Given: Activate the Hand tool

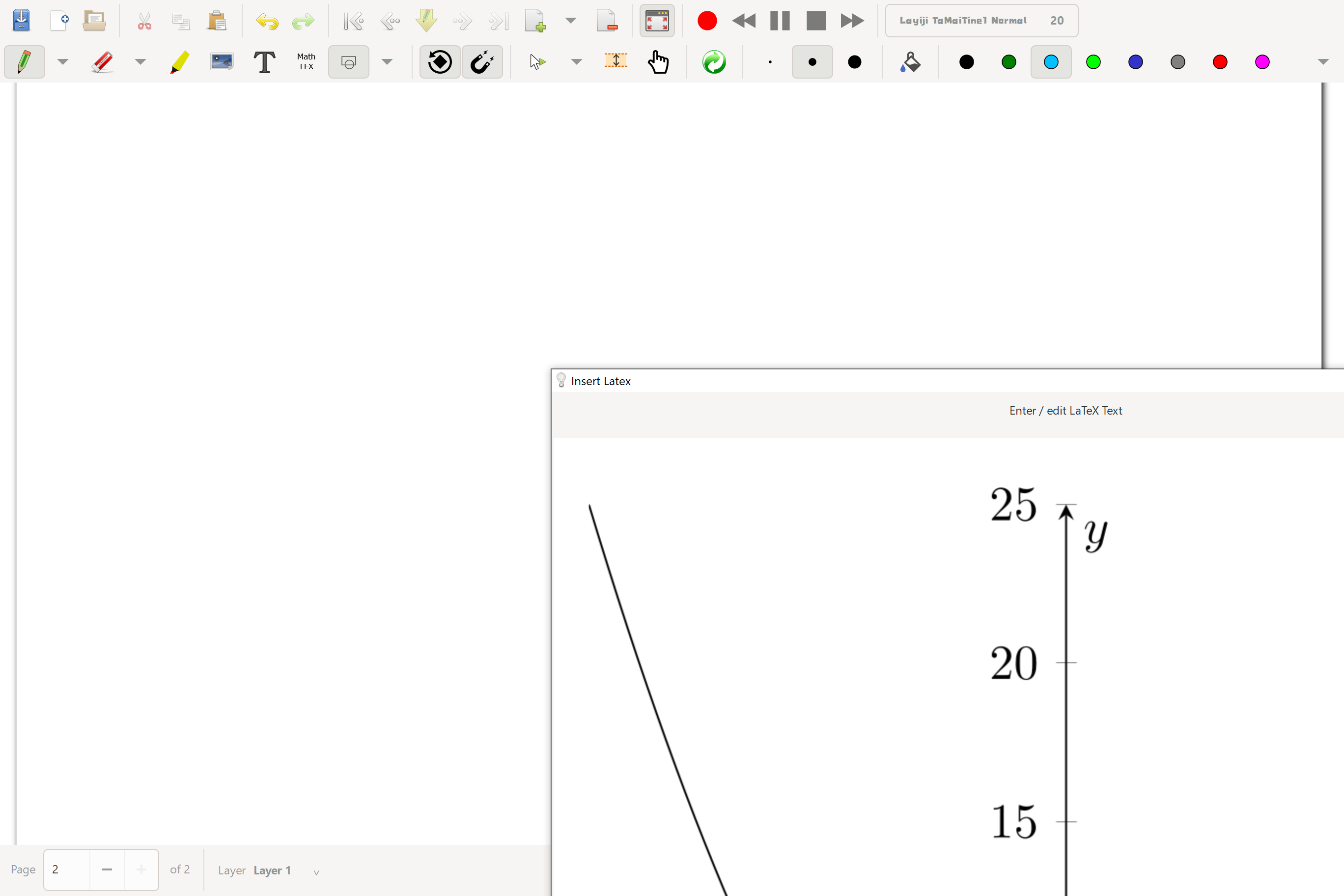Looking at the screenshot, I should tap(658, 62).
